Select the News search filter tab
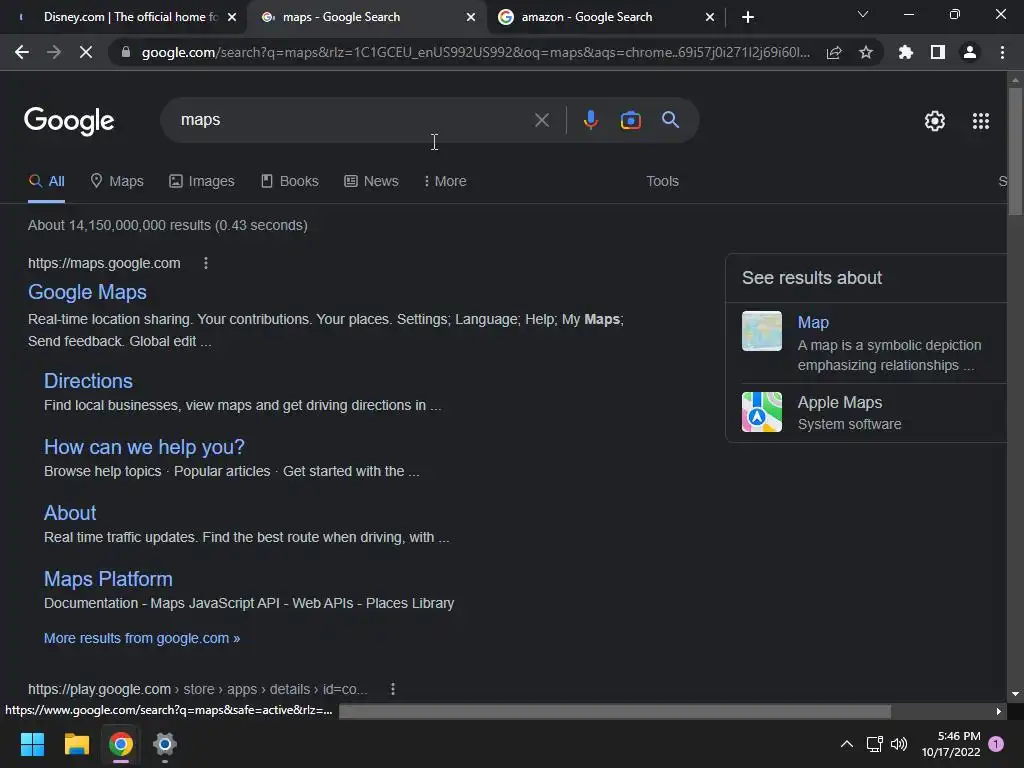 tap(371, 181)
